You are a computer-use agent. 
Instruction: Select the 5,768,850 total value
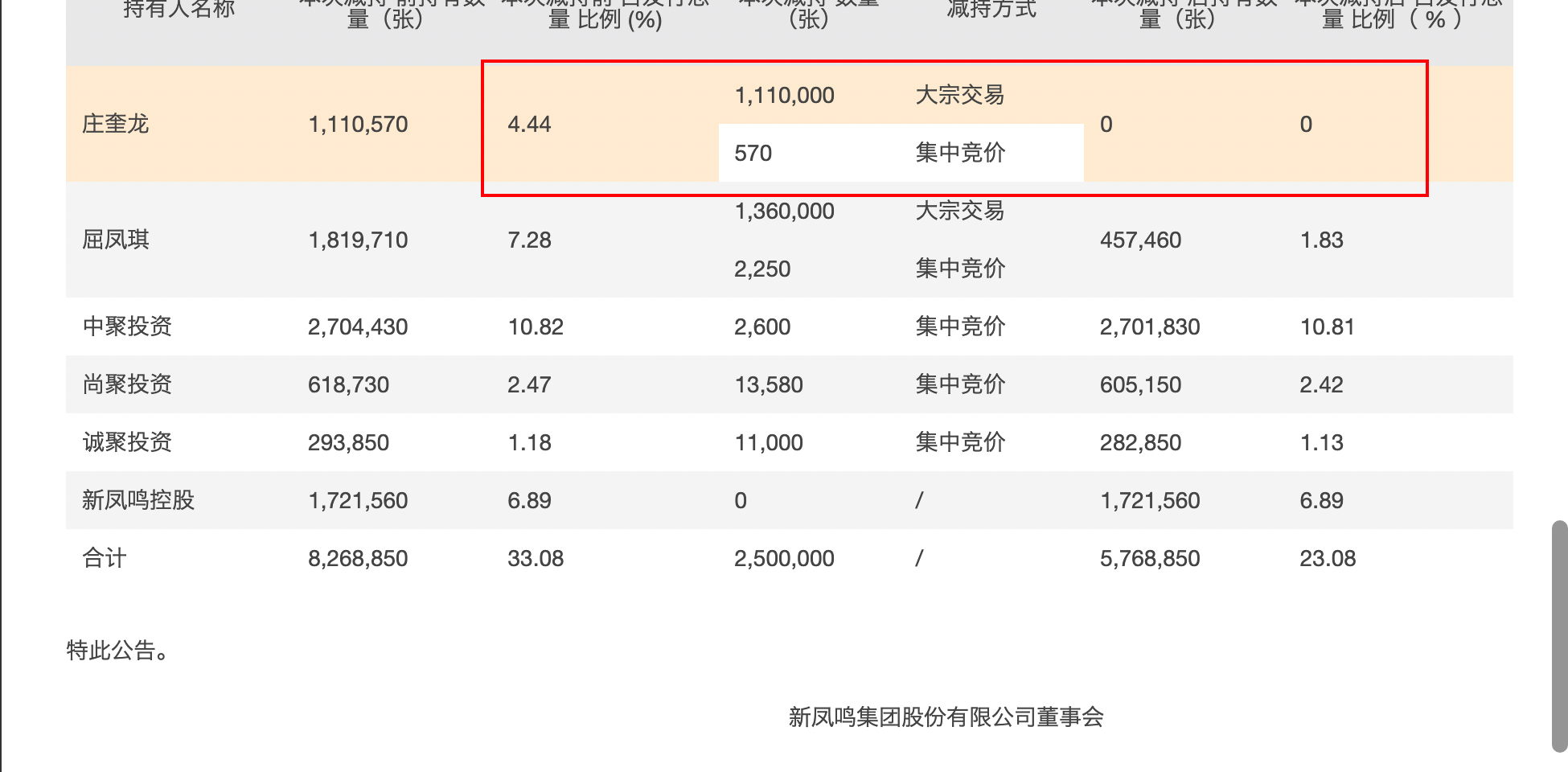pos(1150,558)
